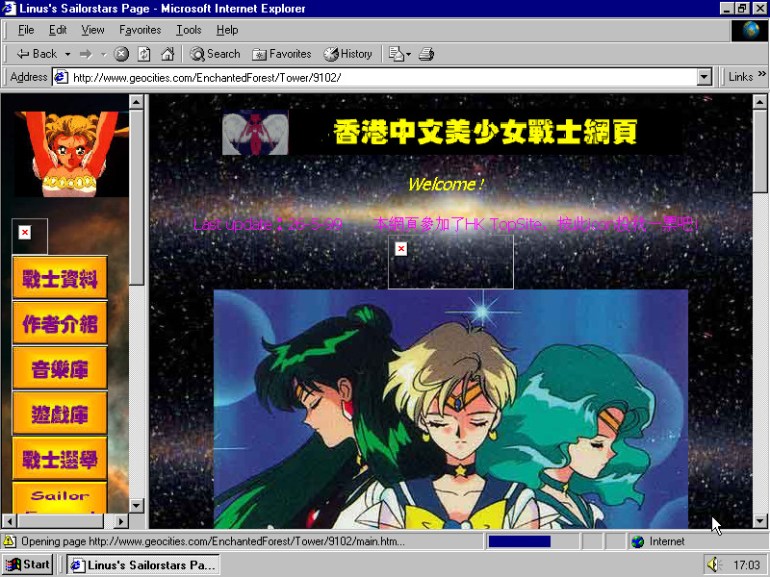Screen dimensions: 770x577
Task: Open the Back history dropdown arrow
Action: tap(68, 54)
